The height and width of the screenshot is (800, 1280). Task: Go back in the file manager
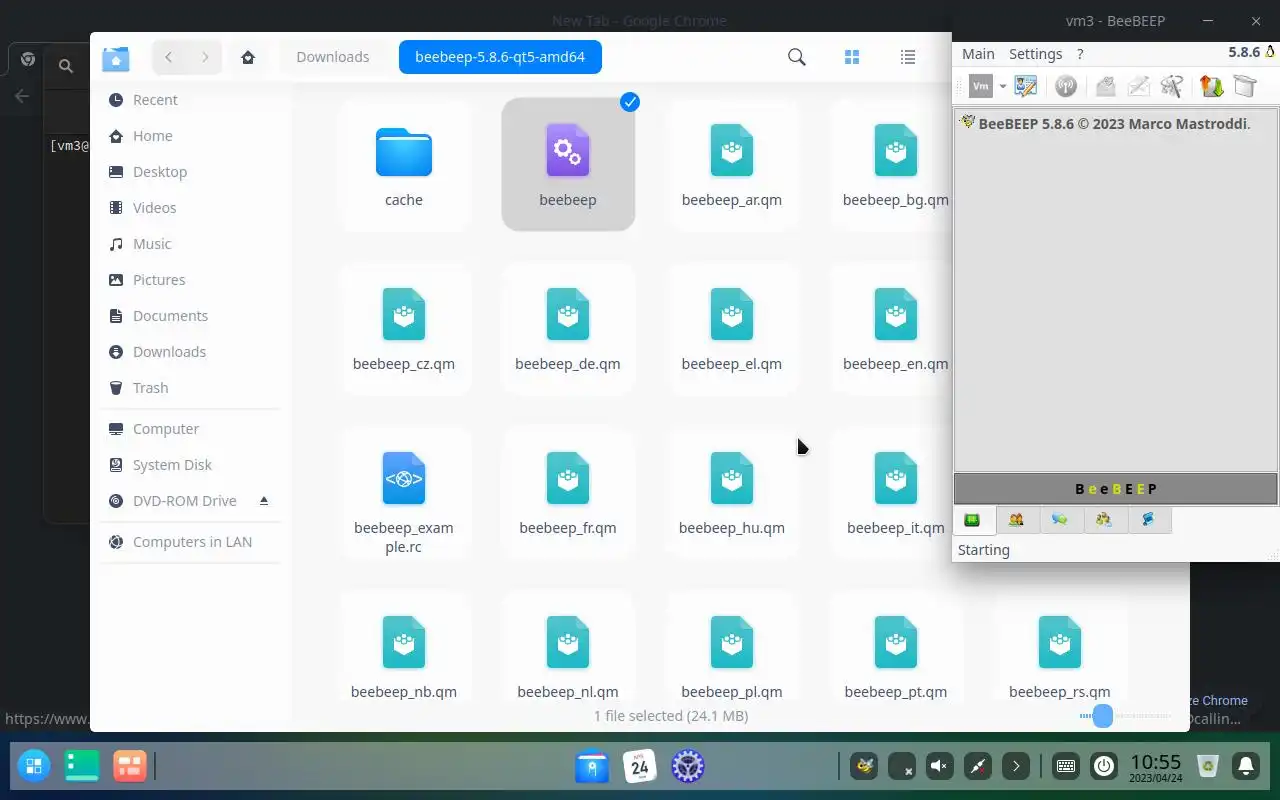[x=169, y=57]
